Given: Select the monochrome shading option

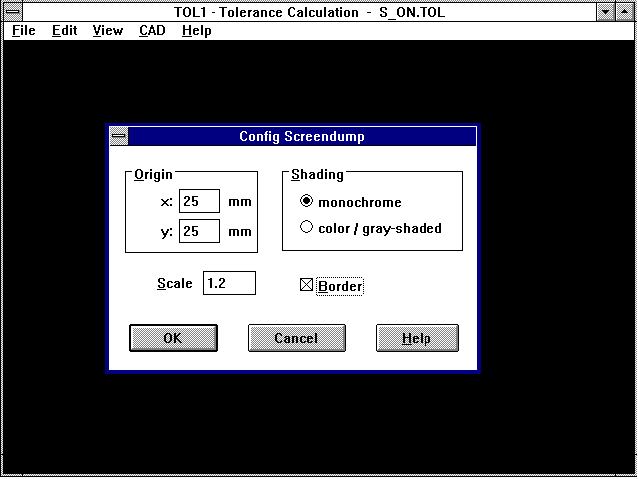Looking at the screenshot, I should coord(307,202).
